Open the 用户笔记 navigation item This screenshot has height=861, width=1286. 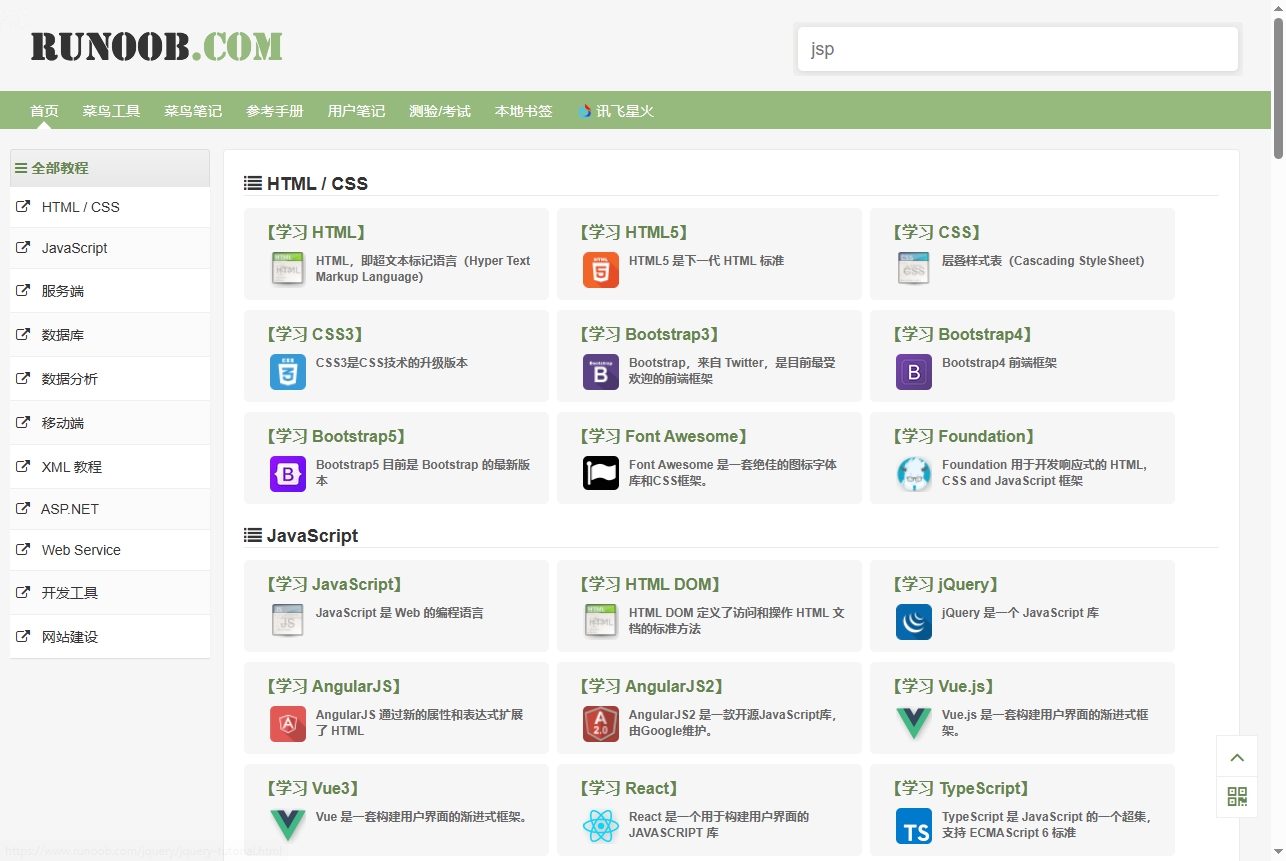[356, 111]
